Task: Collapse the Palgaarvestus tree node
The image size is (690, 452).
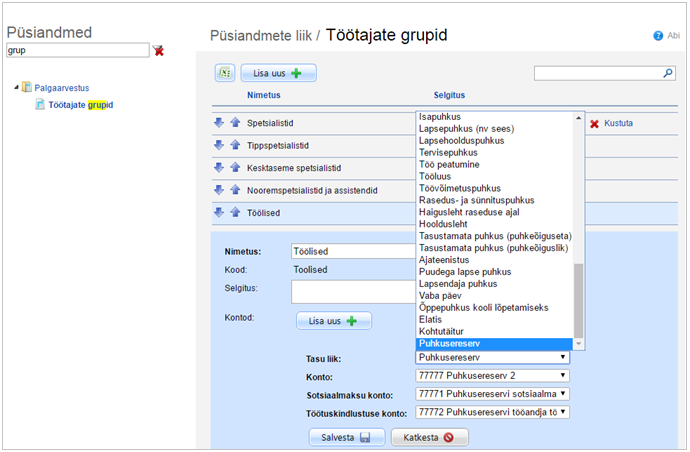Action: [x=16, y=87]
